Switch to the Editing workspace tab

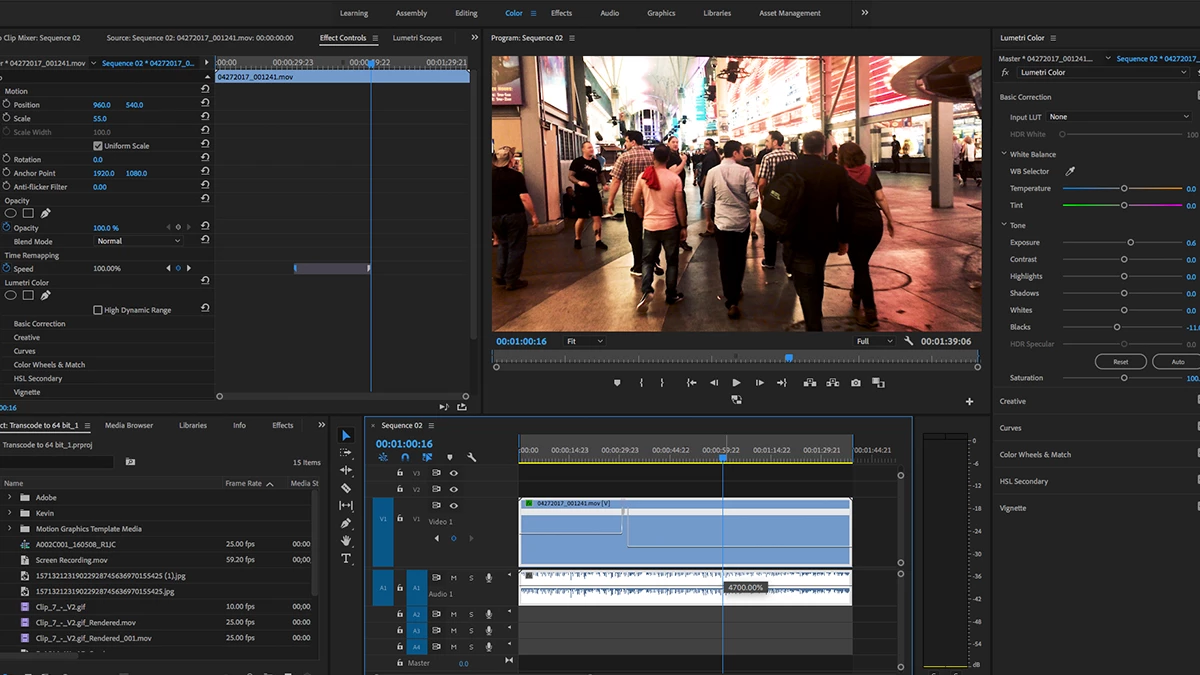[x=466, y=13]
